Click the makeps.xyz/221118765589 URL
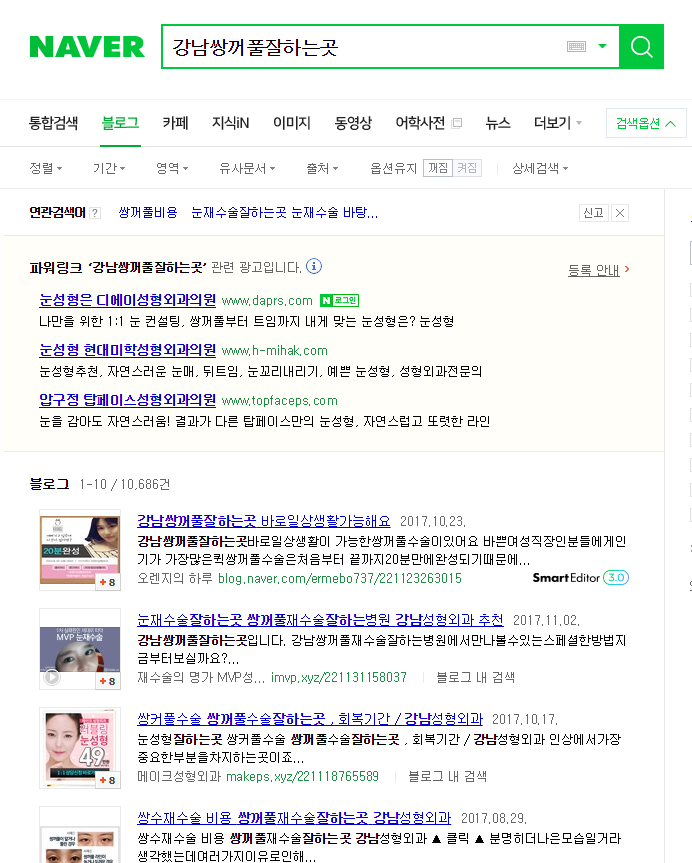 (302, 777)
